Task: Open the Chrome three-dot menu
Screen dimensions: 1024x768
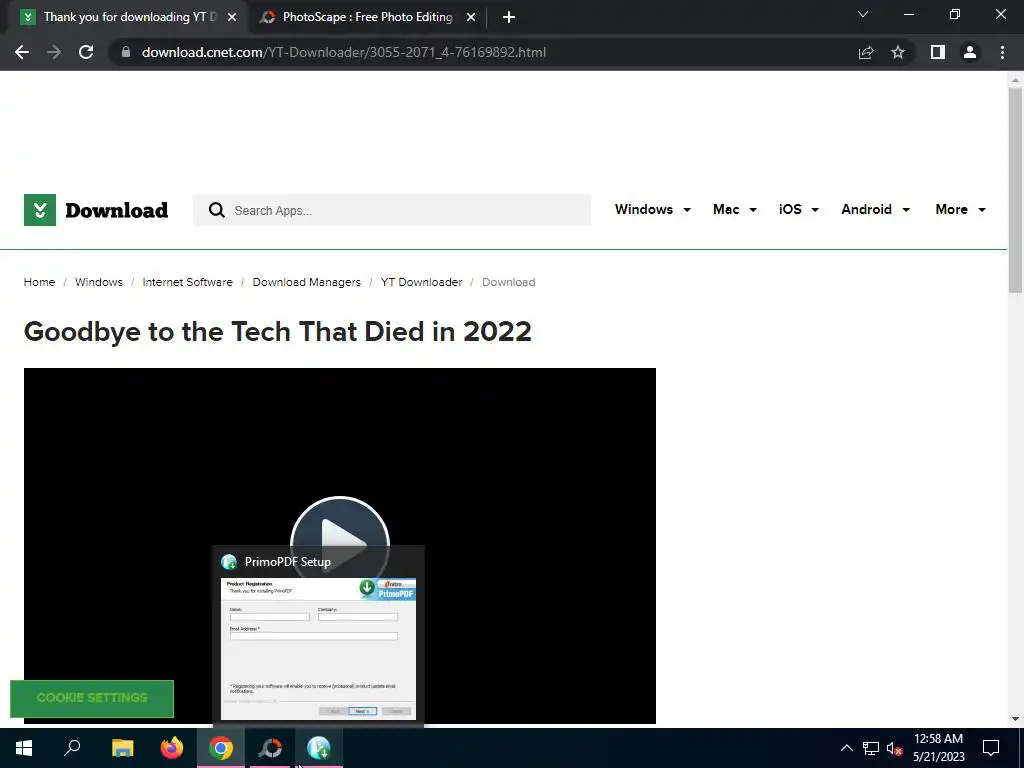Action: point(1002,52)
